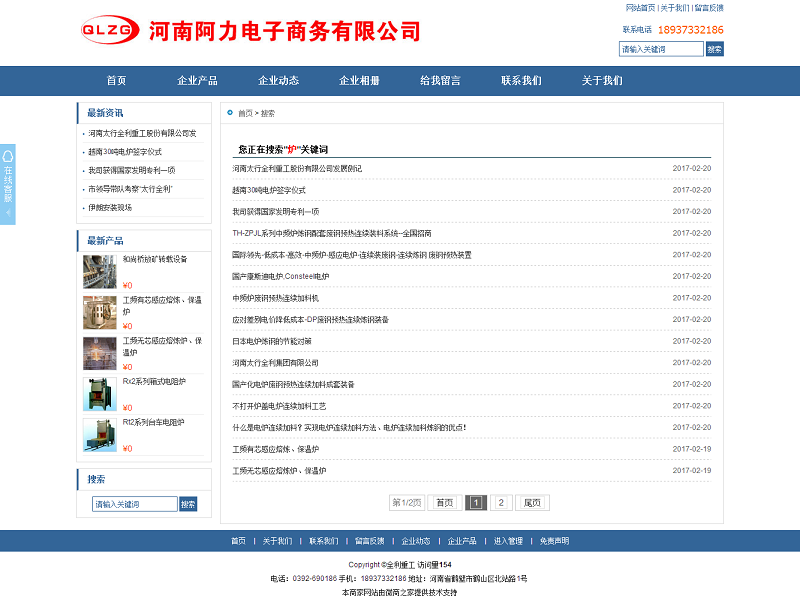The image size is (800, 611).
Task: Click the header keyword search input field
Action: point(661,49)
